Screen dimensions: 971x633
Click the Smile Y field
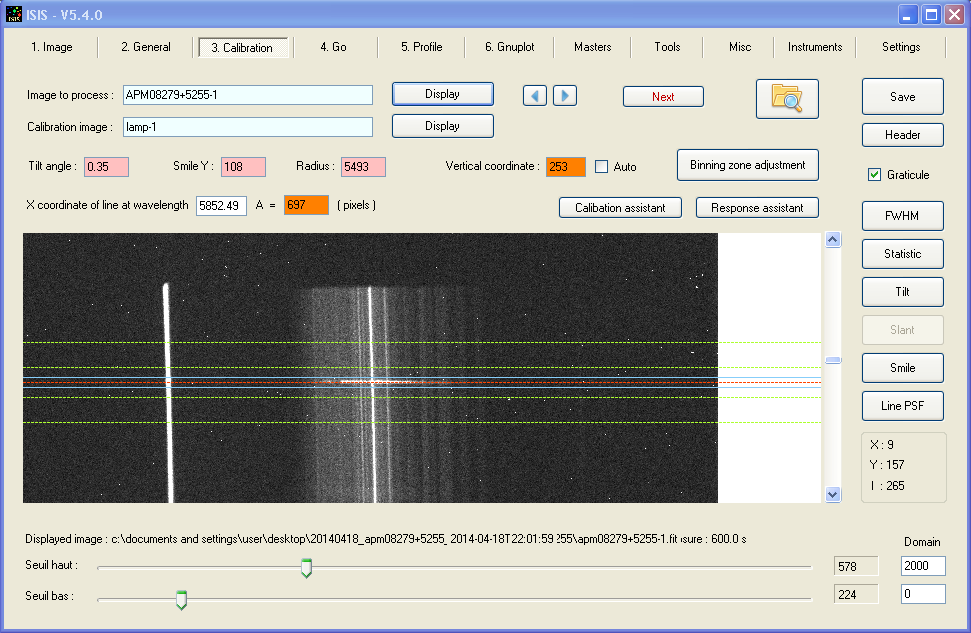pos(243,167)
